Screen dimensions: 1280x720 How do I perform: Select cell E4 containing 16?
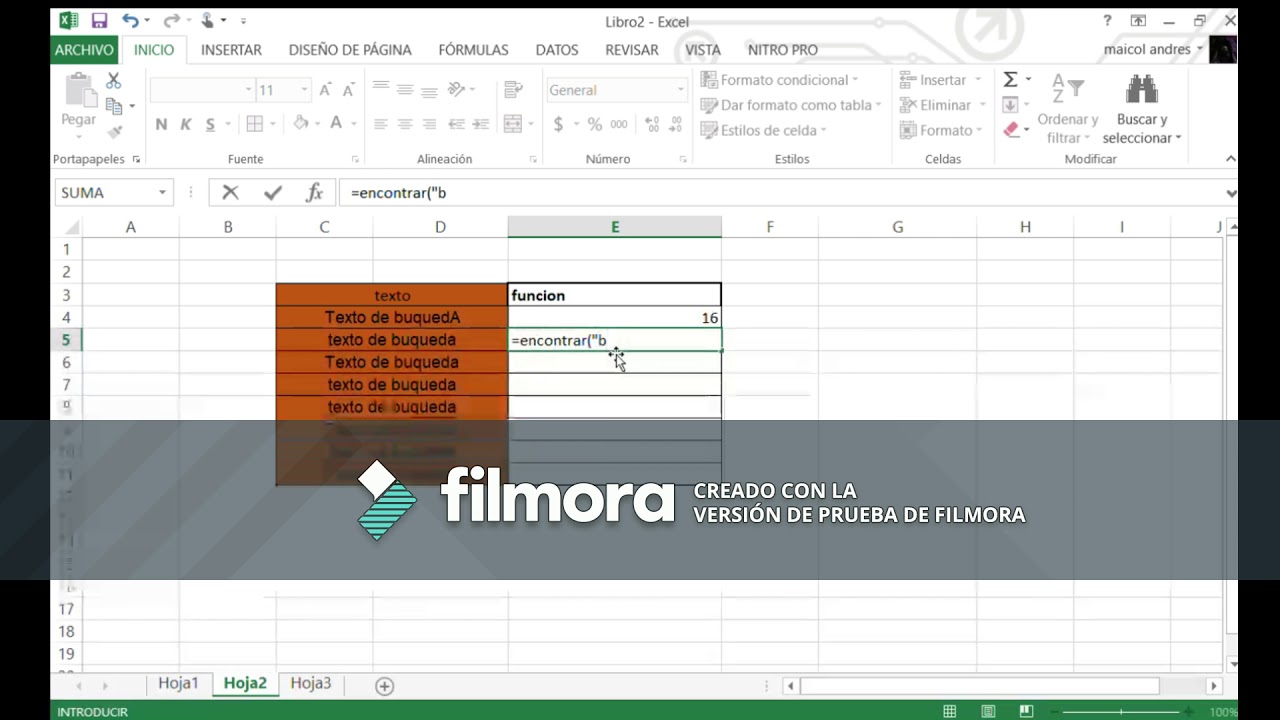point(614,318)
